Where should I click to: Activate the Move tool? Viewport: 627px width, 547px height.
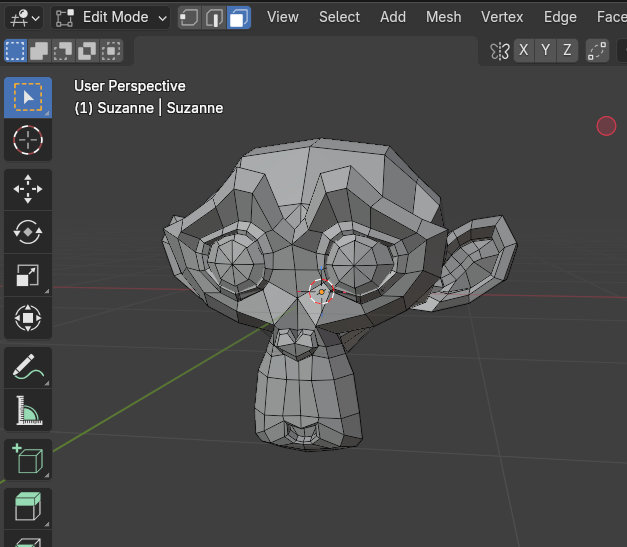tap(28, 189)
